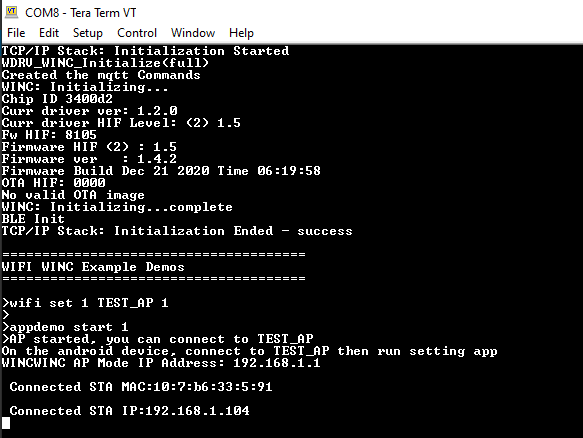Click the 'No valid OTA image' line

point(73,195)
